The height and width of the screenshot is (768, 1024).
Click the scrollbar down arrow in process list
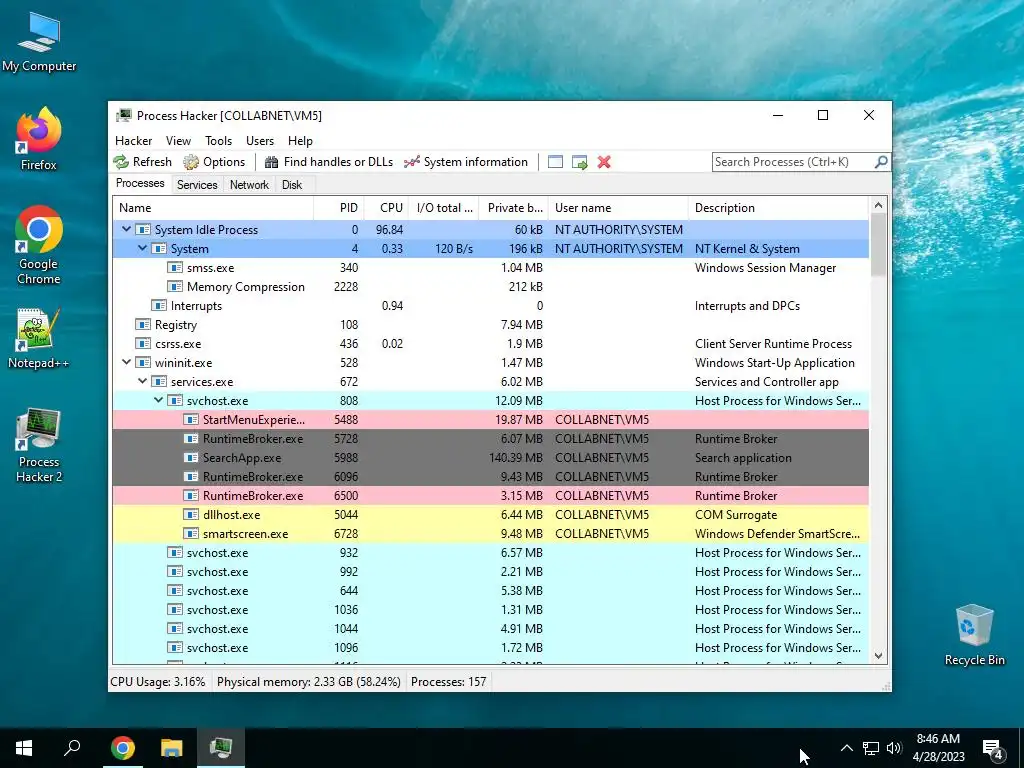coord(878,656)
